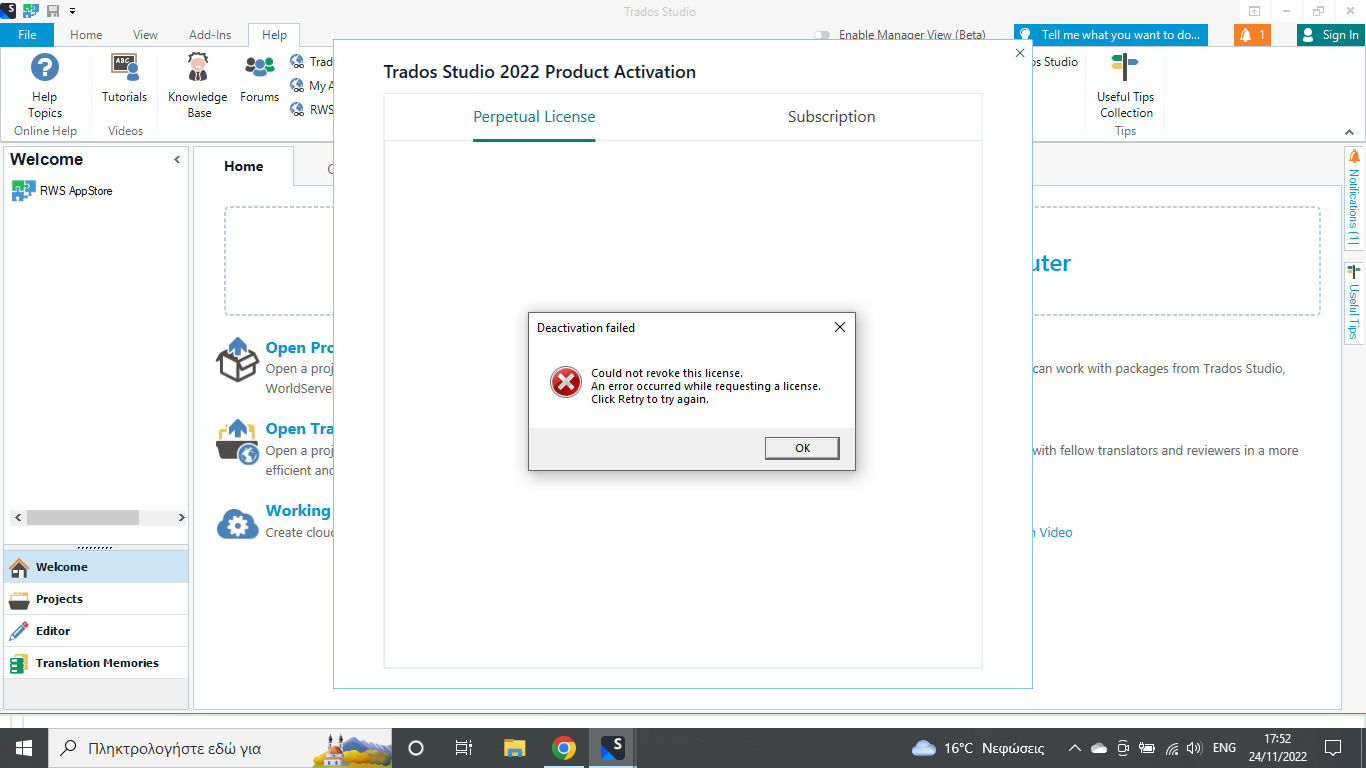Close the Product Activation window
This screenshot has height=768, width=1366.
[x=1020, y=53]
